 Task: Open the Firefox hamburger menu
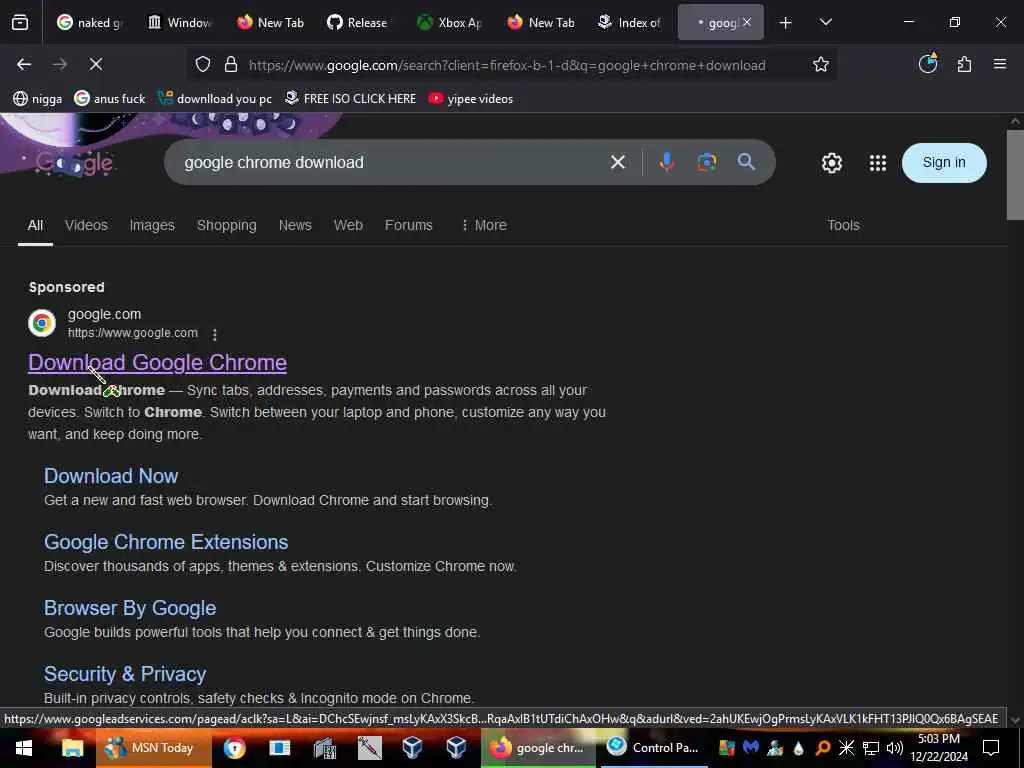[1000, 64]
